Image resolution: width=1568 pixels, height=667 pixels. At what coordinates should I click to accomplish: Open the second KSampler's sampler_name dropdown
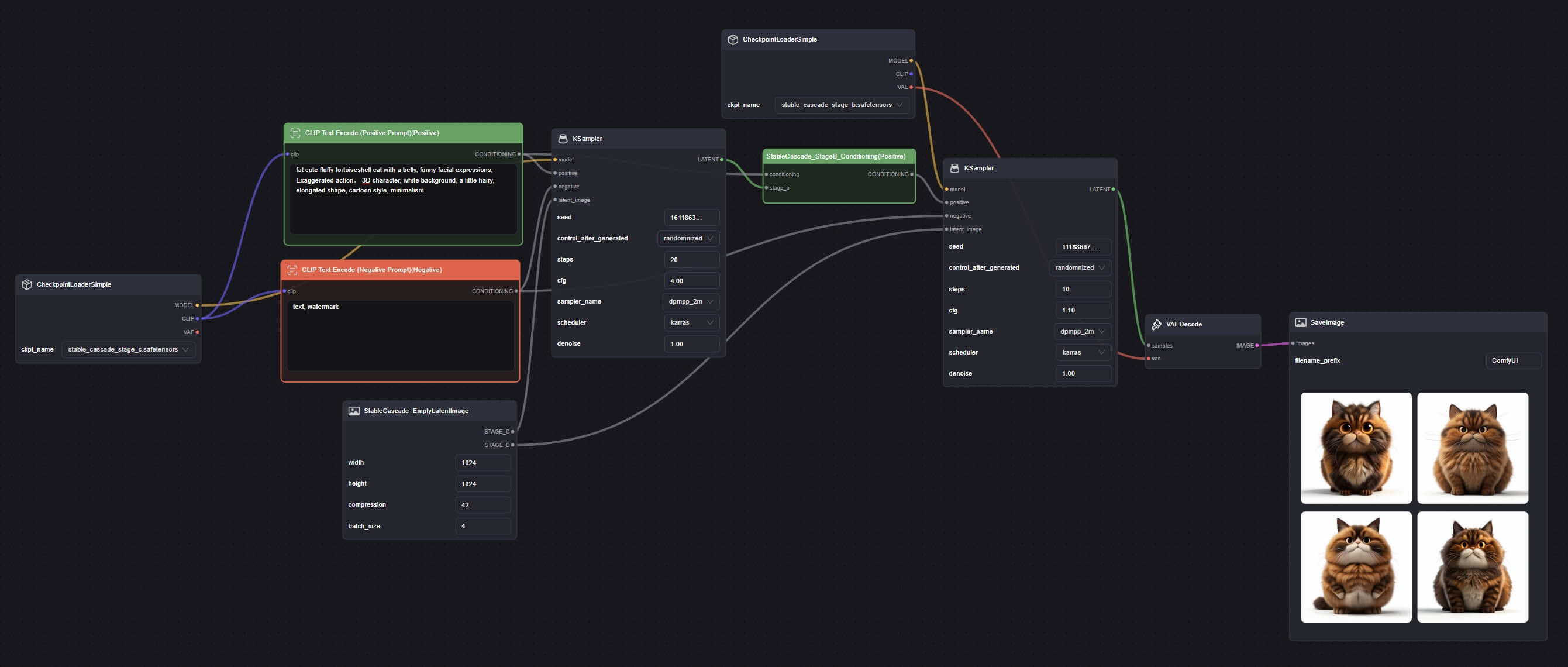[1083, 331]
